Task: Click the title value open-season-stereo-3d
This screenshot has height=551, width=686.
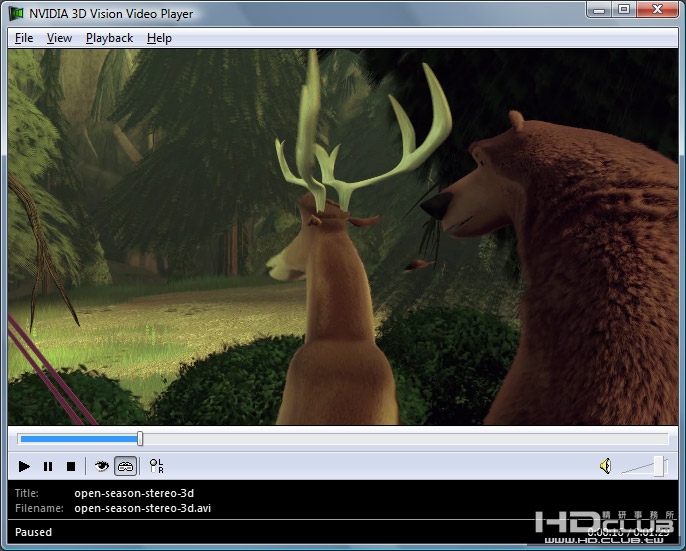Action: (134, 493)
